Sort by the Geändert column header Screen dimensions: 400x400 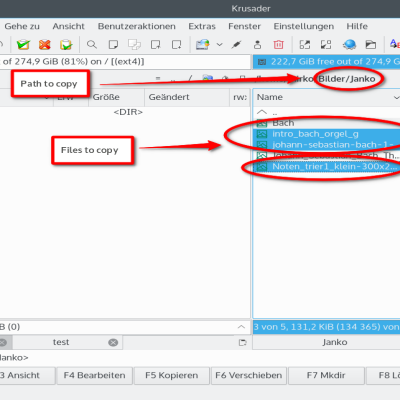pos(187,97)
